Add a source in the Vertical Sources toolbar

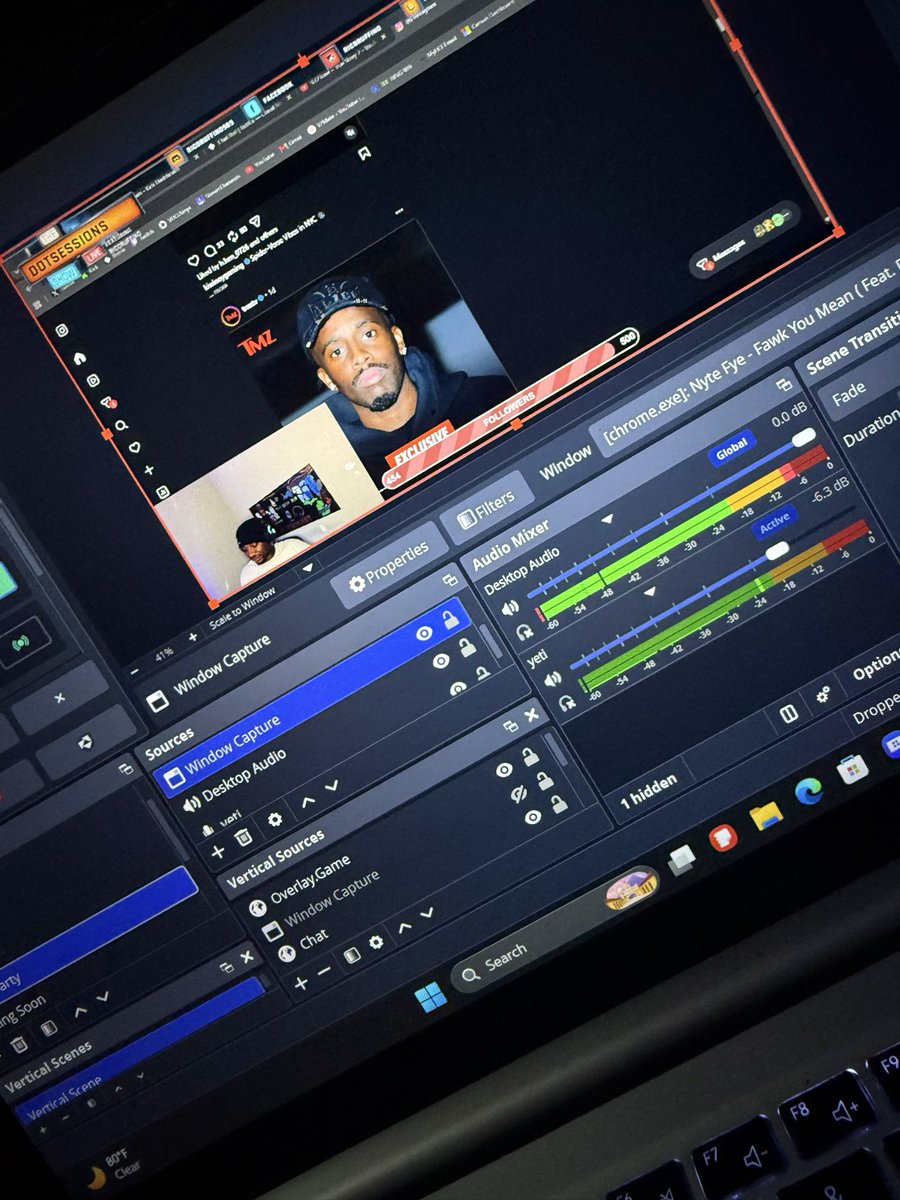click(300, 984)
